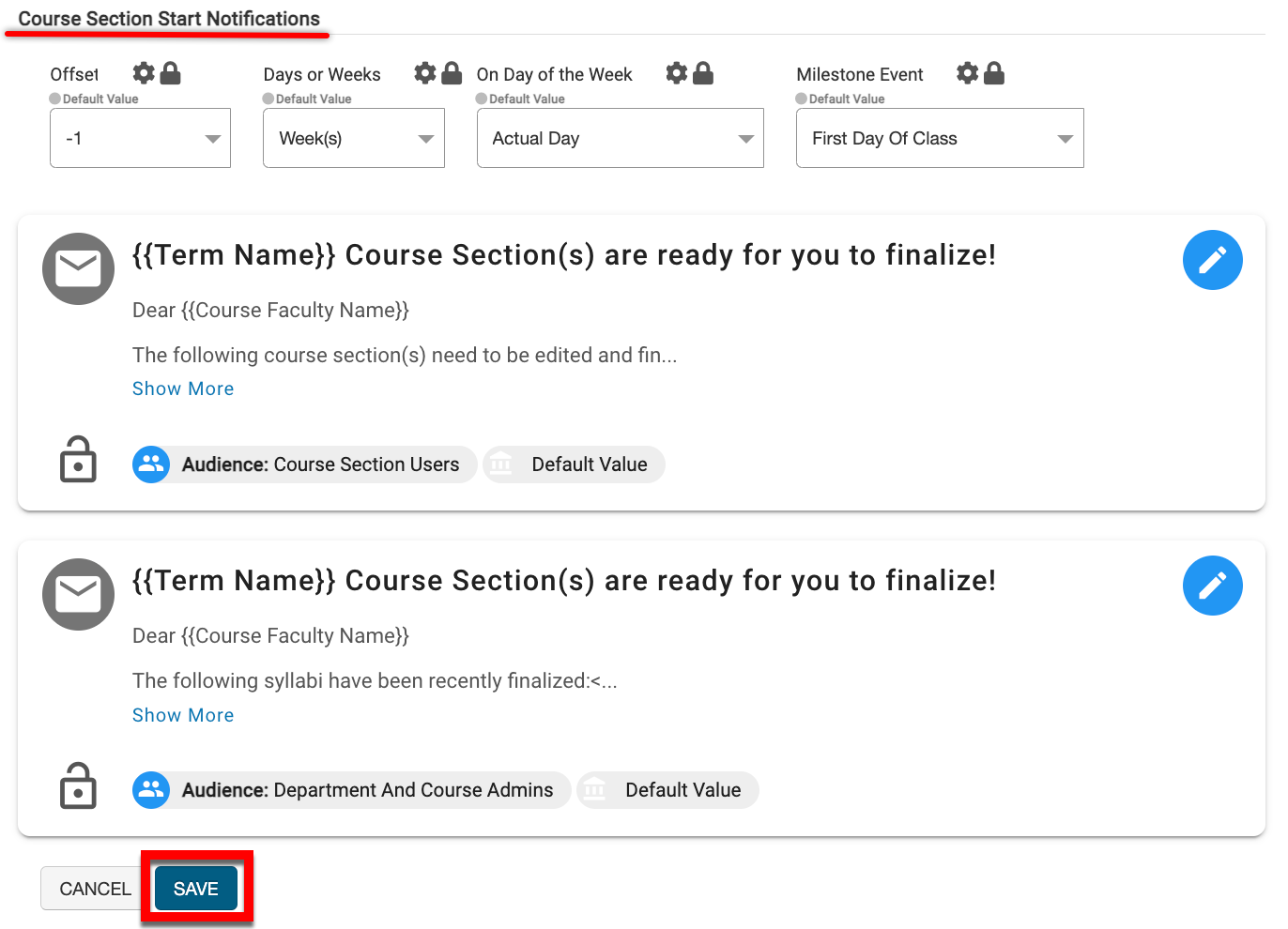Image resolution: width=1288 pixels, height=929 pixels.
Task: Open the First Day Of Class dropdown
Action: (939, 138)
